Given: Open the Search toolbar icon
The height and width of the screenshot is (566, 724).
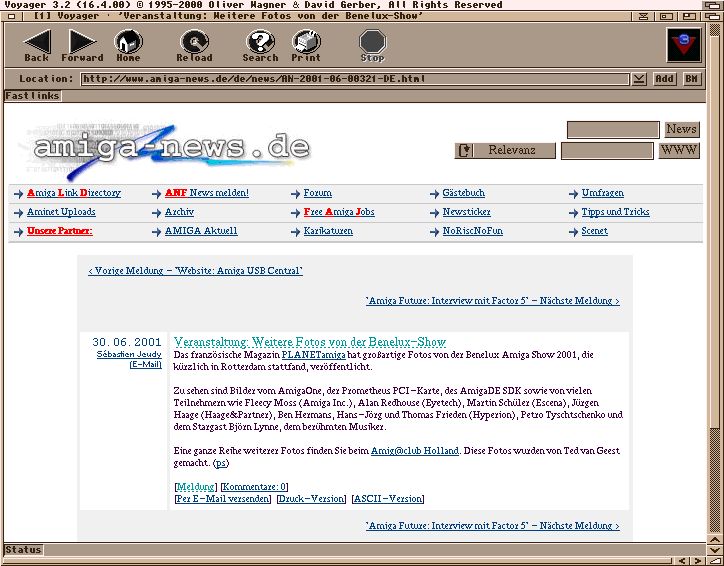Looking at the screenshot, I should coord(260,46).
